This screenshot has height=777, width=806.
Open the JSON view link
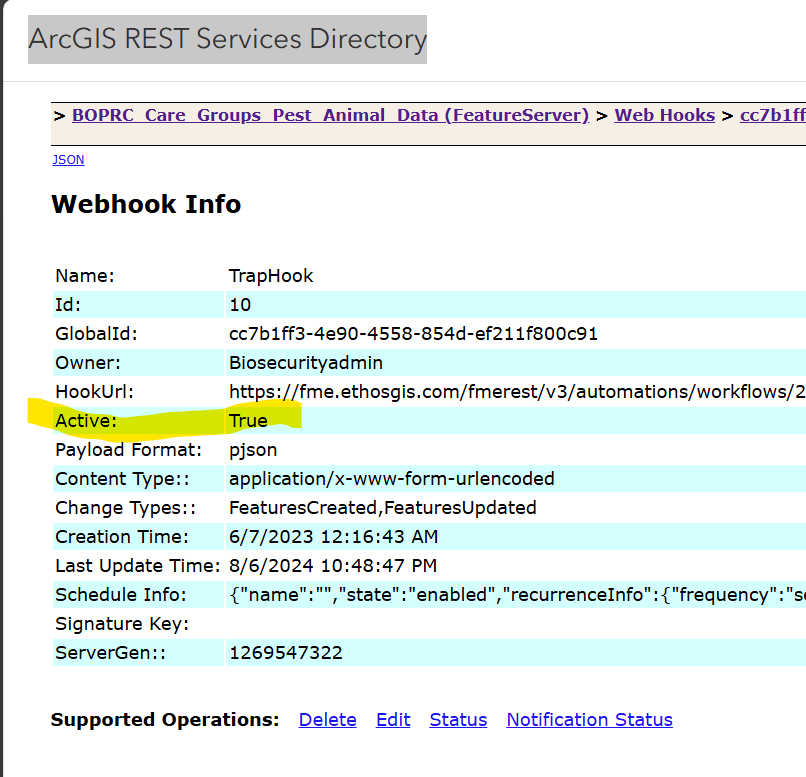68,159
